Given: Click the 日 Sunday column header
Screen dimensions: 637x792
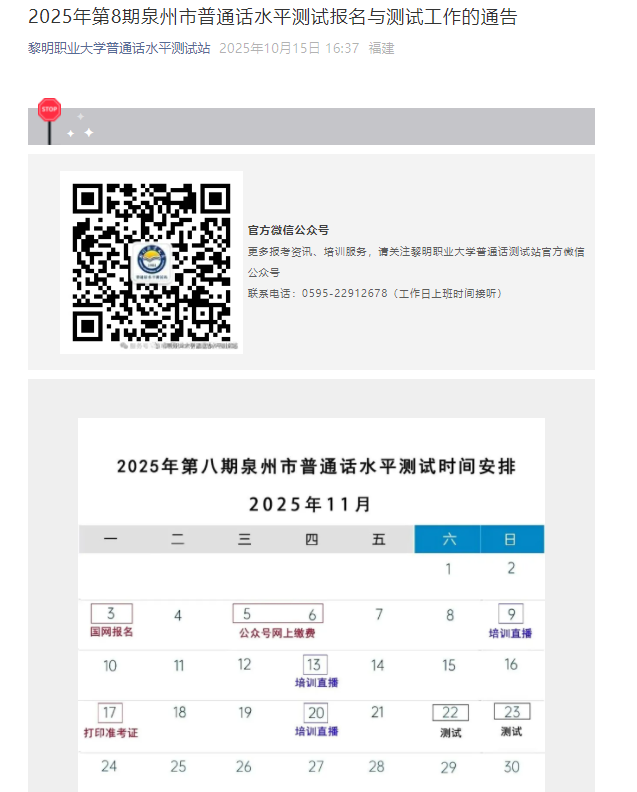Looking at the screenshot, I should [x=511, y=540].
